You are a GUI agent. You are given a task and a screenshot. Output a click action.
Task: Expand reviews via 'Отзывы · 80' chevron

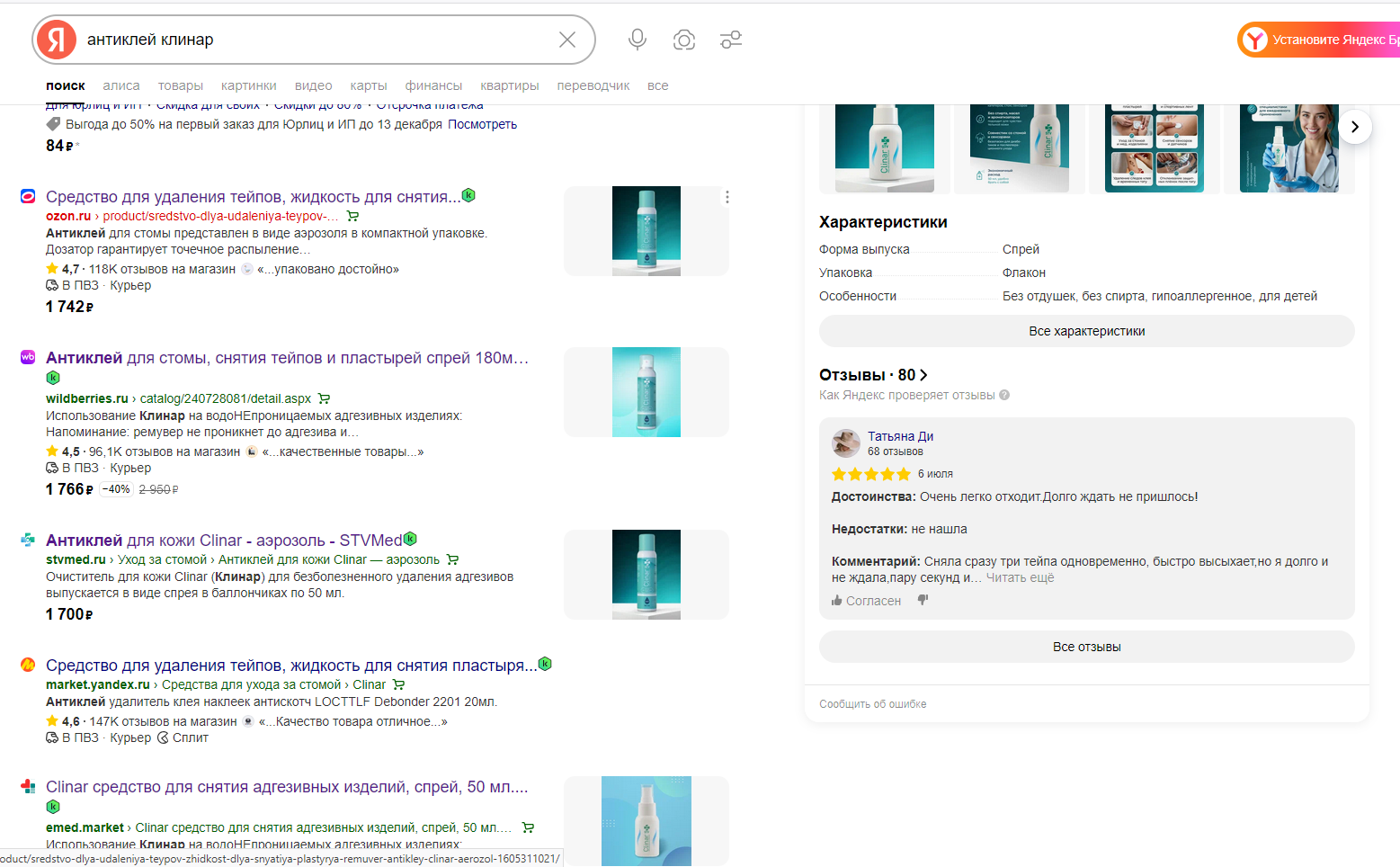(923, 375)
